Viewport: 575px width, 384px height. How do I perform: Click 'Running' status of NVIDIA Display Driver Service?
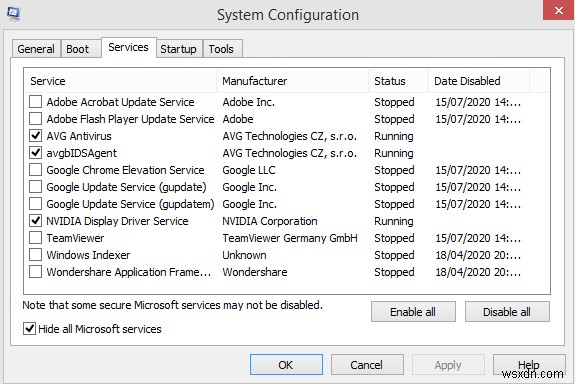(394, 221)
